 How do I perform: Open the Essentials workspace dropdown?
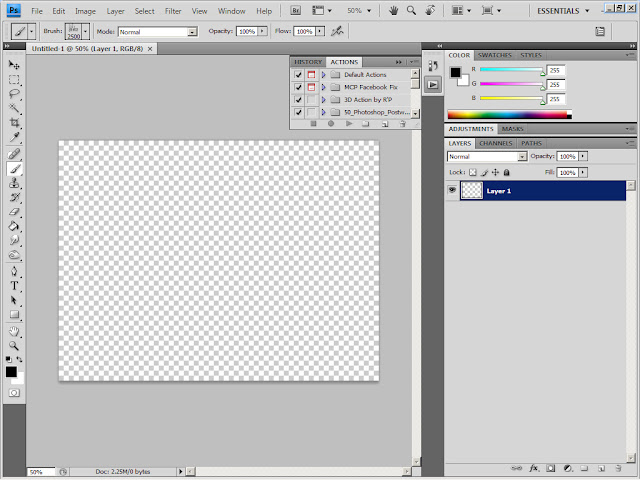click(563, 11)
